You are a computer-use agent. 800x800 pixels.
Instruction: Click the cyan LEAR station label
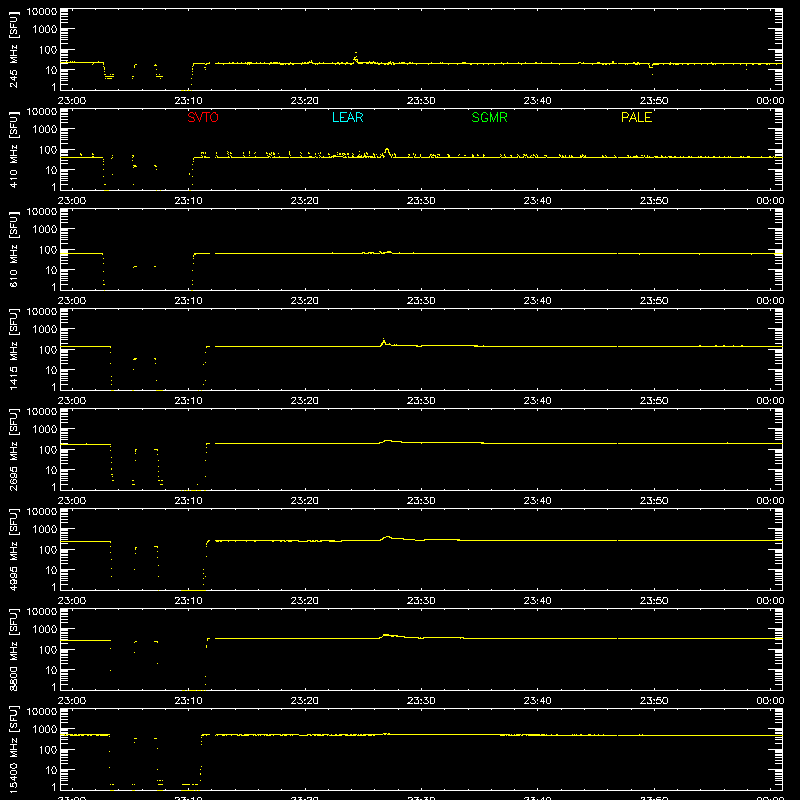click(x=347, y=117)
